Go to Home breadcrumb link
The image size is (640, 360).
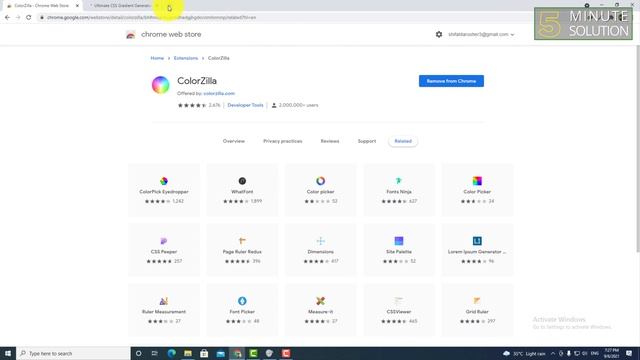click(x=157, y=58)
